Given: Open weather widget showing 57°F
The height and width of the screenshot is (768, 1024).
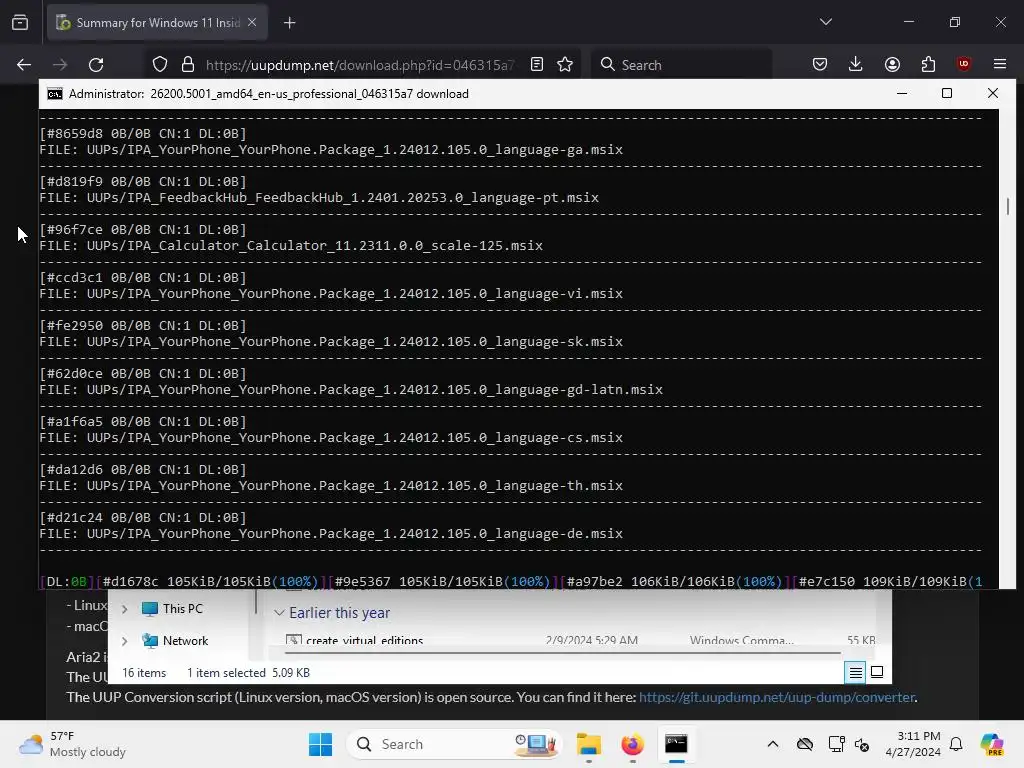Looking at the screenshot, I should (x=72, y=744).
